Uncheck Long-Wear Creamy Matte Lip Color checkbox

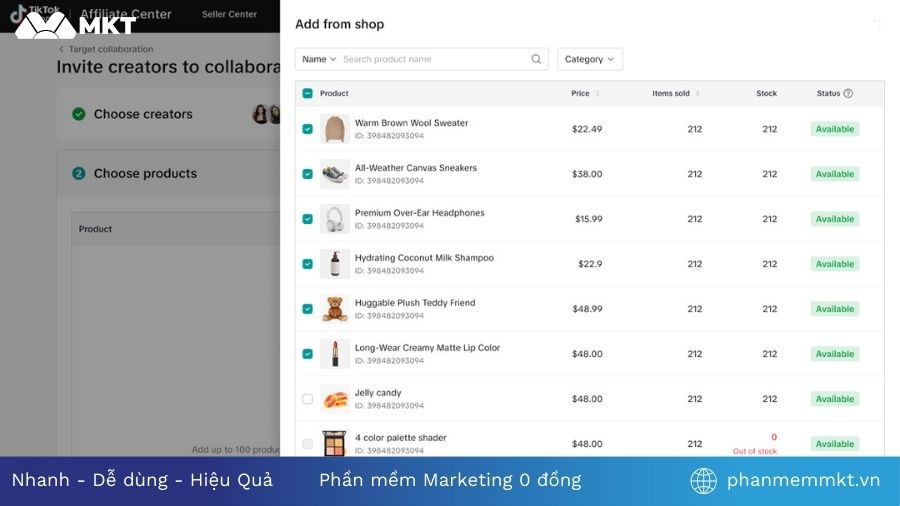(x=307, y=354)
